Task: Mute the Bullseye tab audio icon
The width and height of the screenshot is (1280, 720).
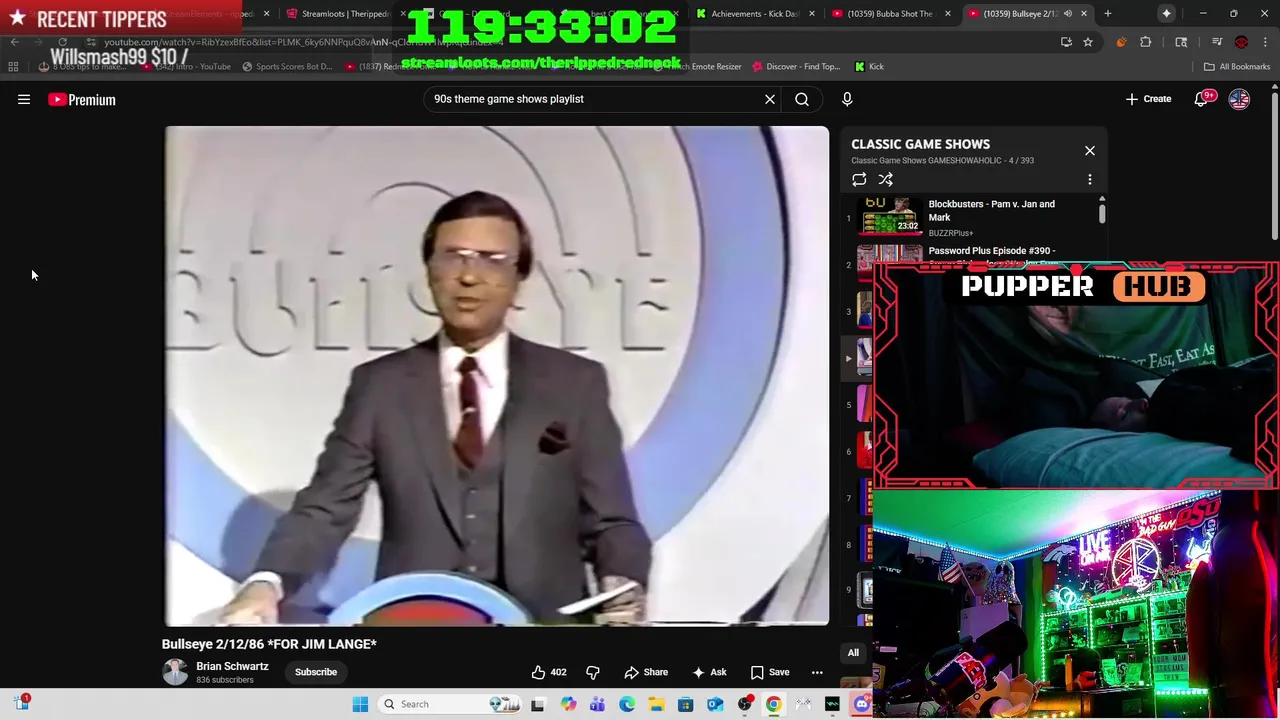Action: (1068, 14)
